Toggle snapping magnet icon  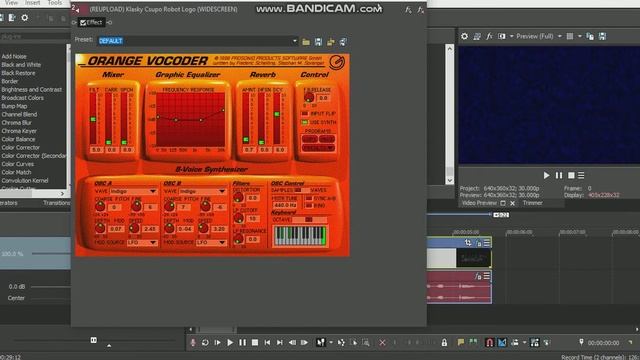(x=489, y=342)
